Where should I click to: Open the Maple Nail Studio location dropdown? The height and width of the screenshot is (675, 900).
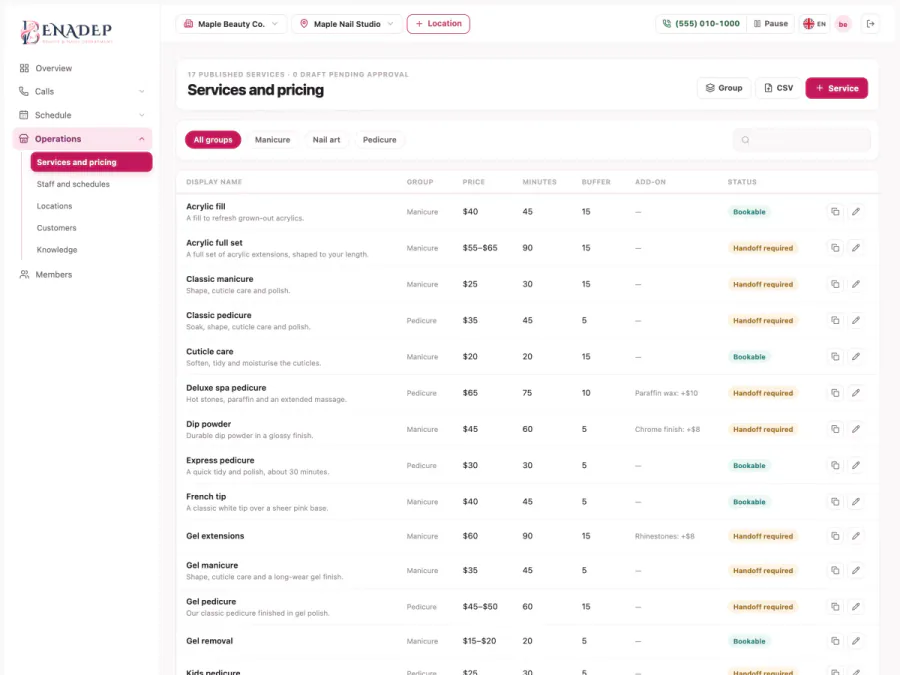coord(347,24)
